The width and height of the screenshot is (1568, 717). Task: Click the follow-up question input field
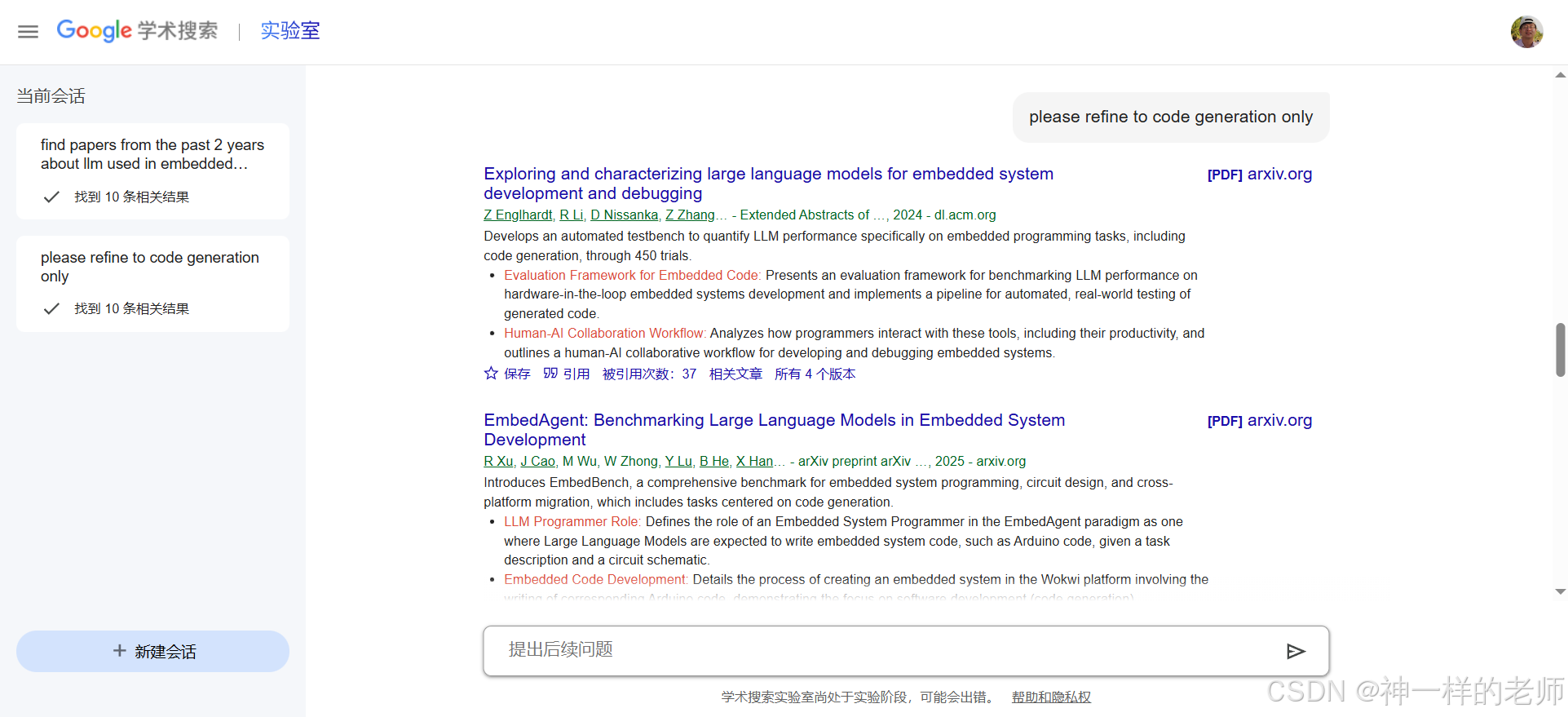tap(906, 651)
